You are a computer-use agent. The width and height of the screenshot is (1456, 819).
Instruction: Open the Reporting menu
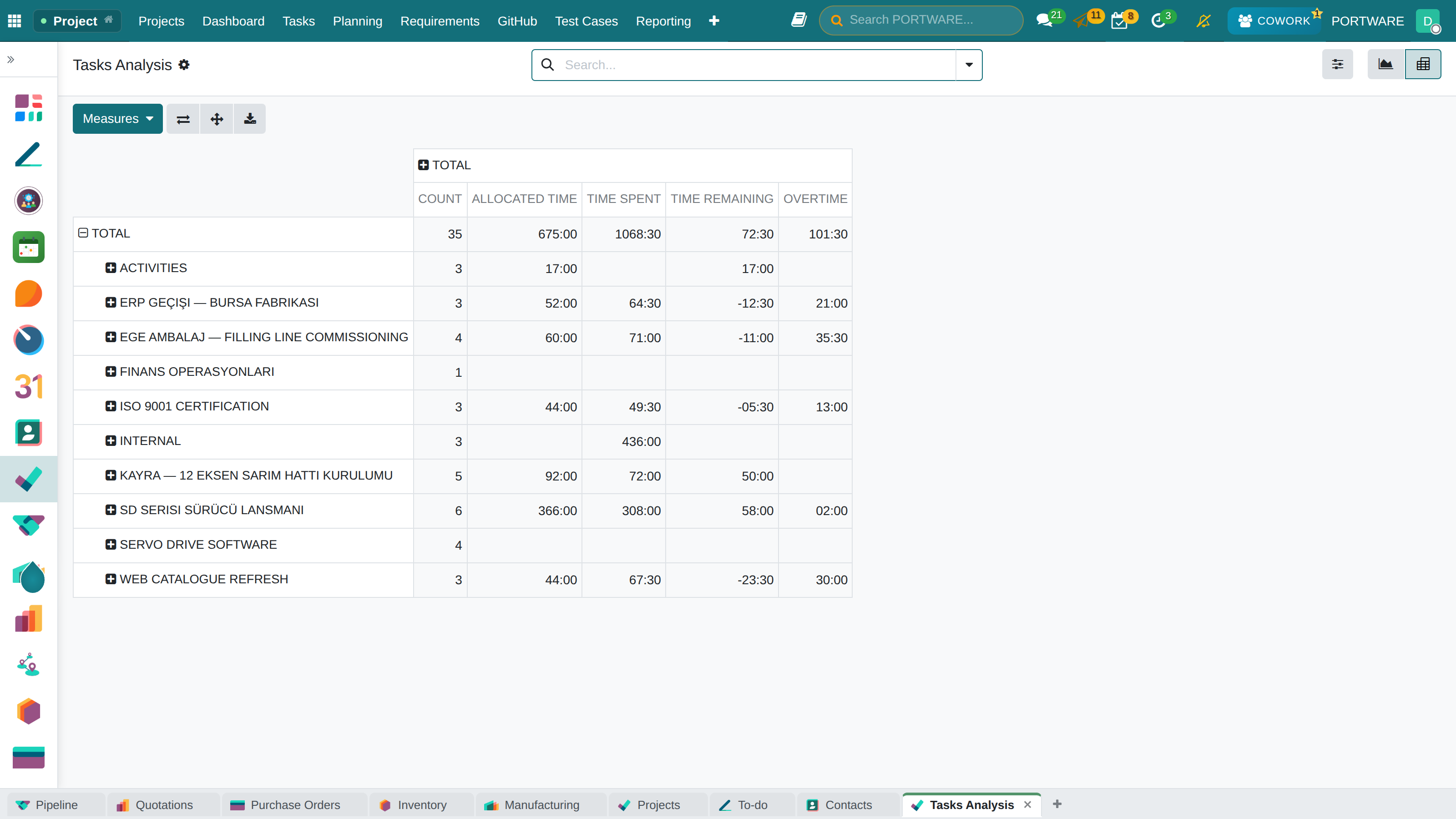pyautogui.click(x=663, y=21)
